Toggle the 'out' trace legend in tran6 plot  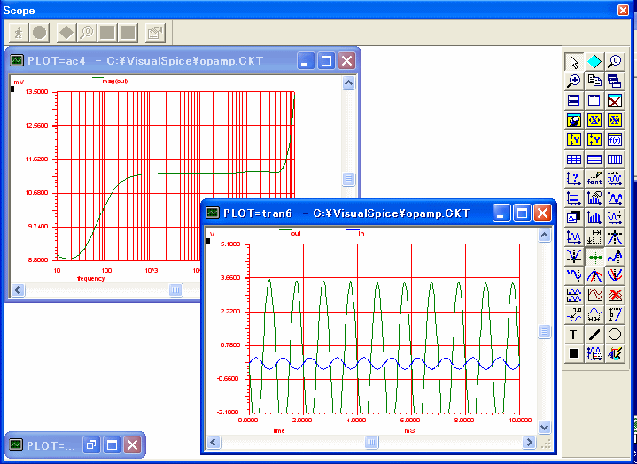[x=294, y=232]
